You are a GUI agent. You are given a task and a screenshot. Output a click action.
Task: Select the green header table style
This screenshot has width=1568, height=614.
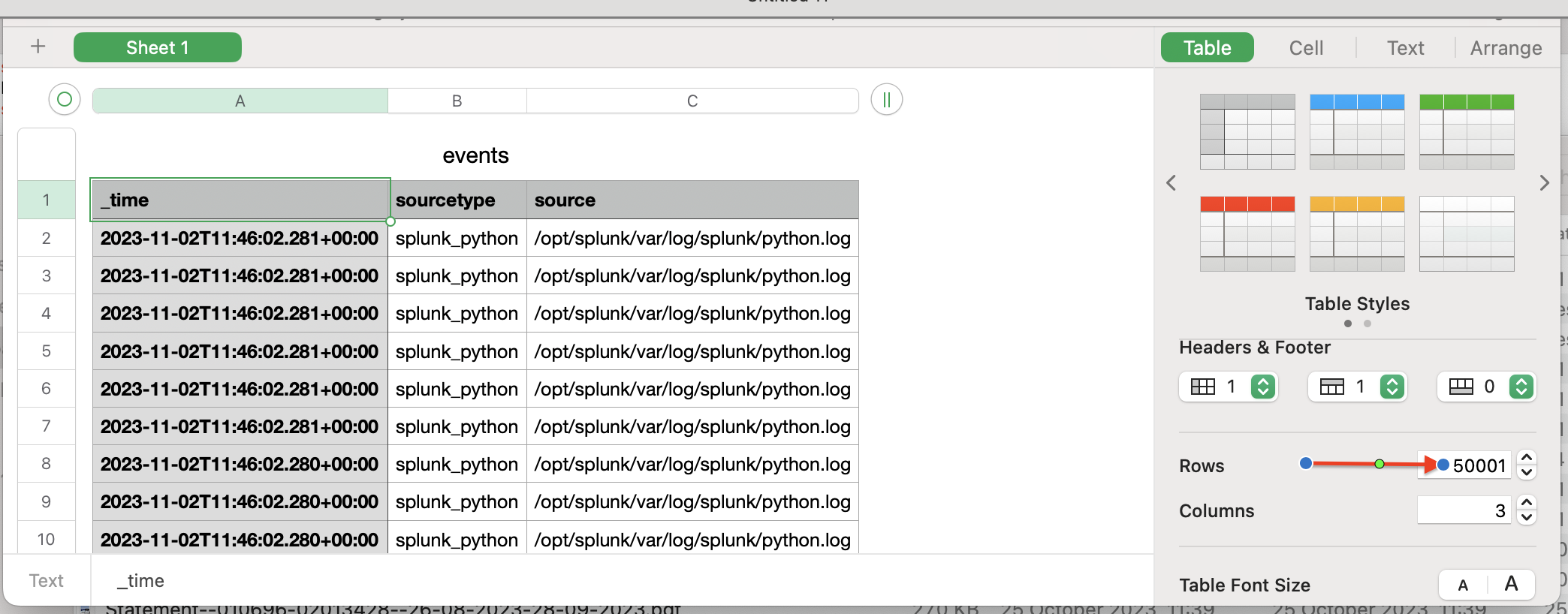coord(1466,131)
